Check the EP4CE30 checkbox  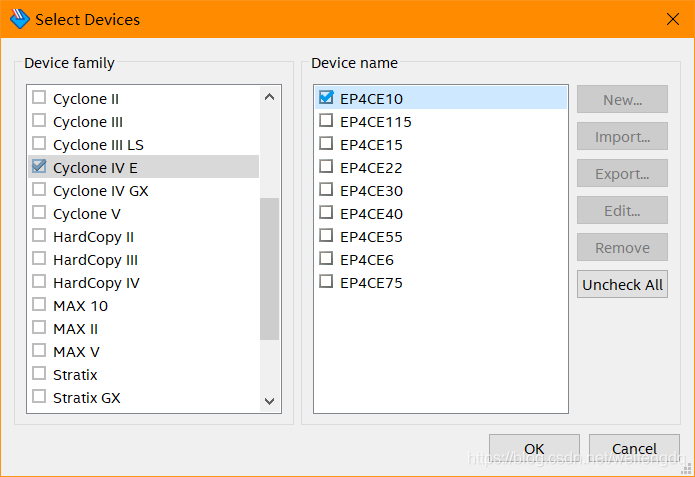coord(326,190)
